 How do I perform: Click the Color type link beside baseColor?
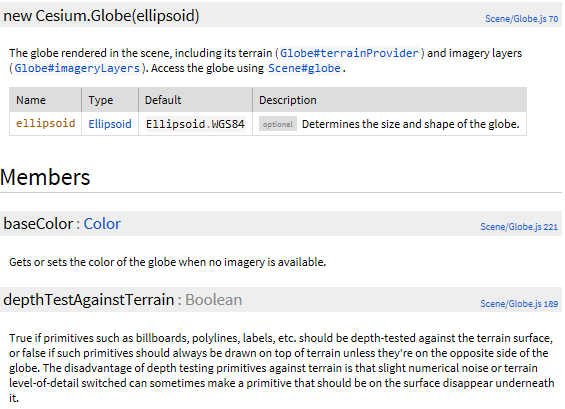tap(102, 224)
